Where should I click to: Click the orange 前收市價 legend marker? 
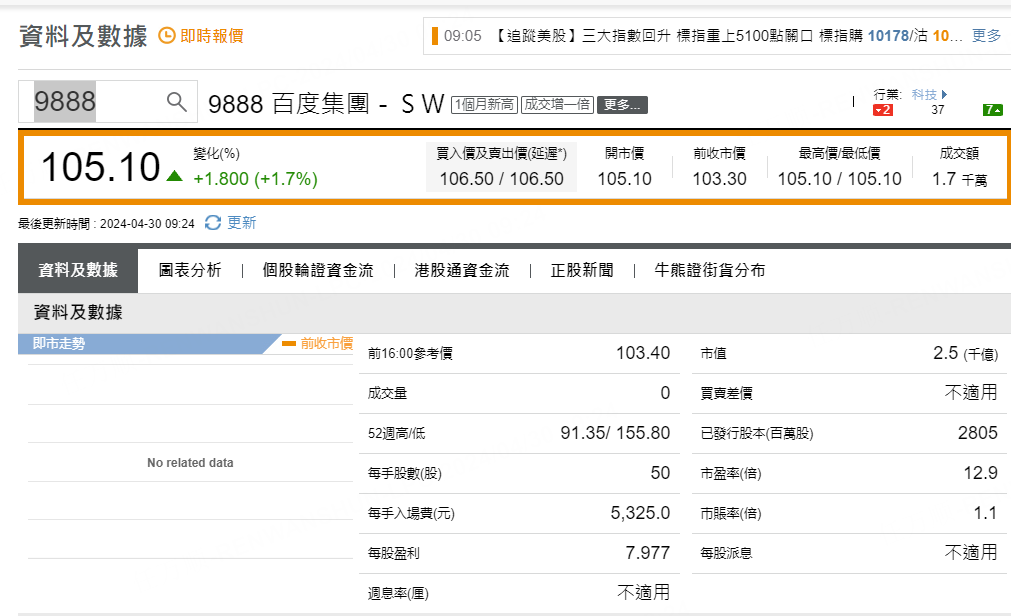tap(289, 344)
